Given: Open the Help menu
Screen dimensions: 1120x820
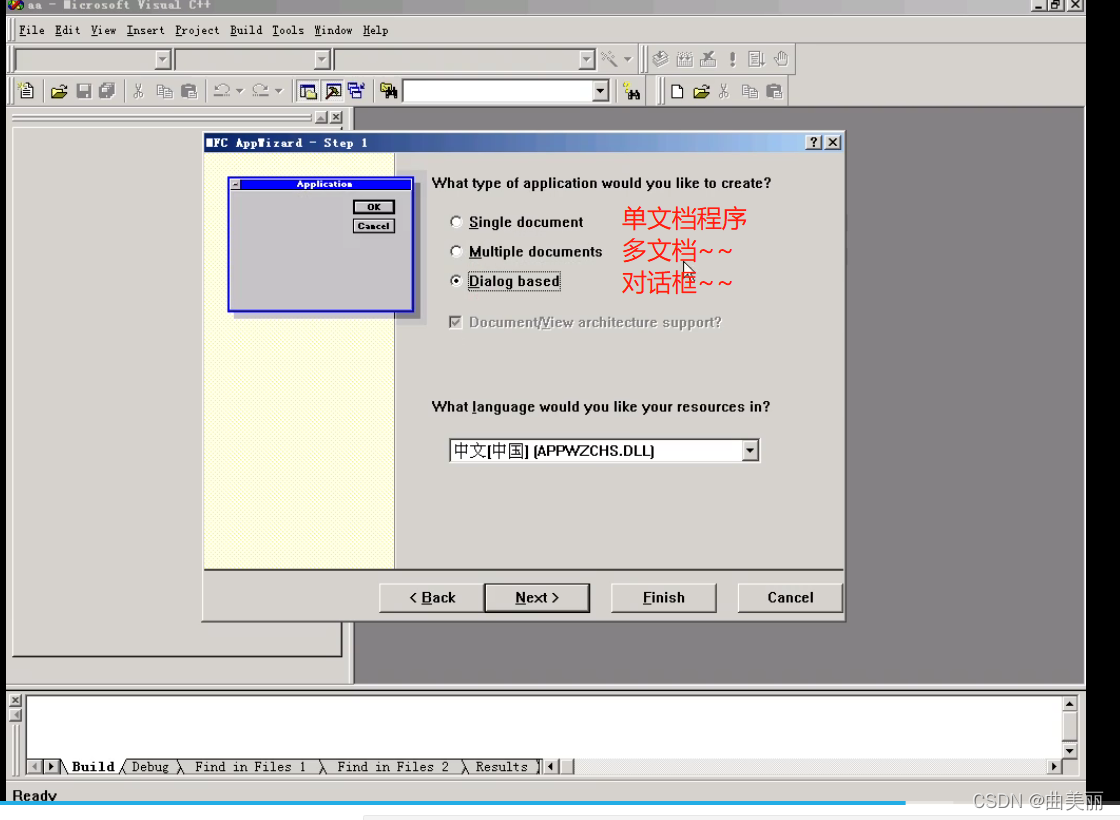Looking at the screenshot, I should [375, 30].
